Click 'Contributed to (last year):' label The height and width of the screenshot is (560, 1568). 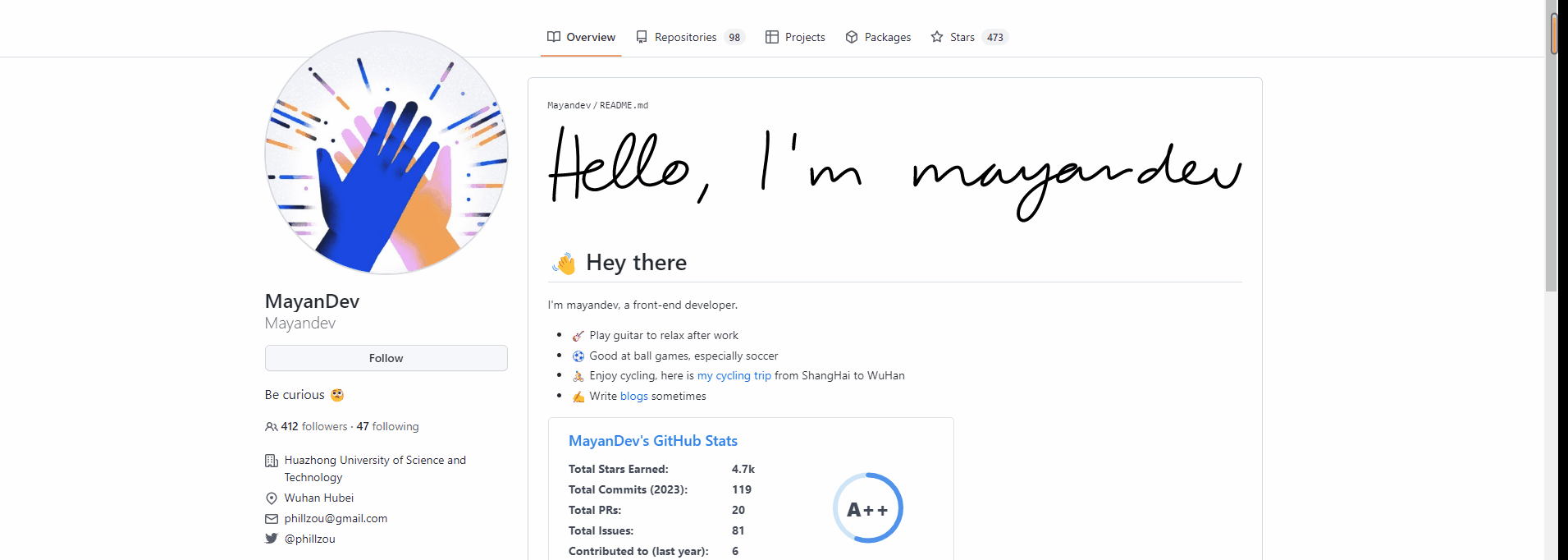[x=638, y=551]
